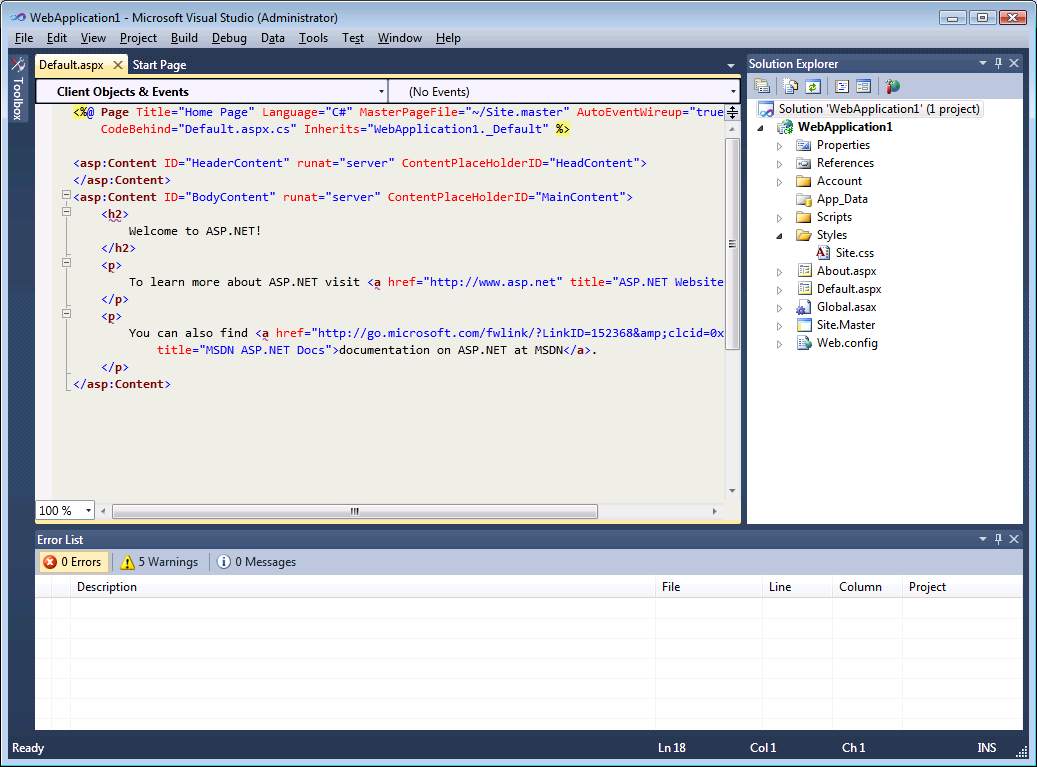Click the Refresh icon in Solution Explorer
This screenshot has height=767, width=1037.
812,87
